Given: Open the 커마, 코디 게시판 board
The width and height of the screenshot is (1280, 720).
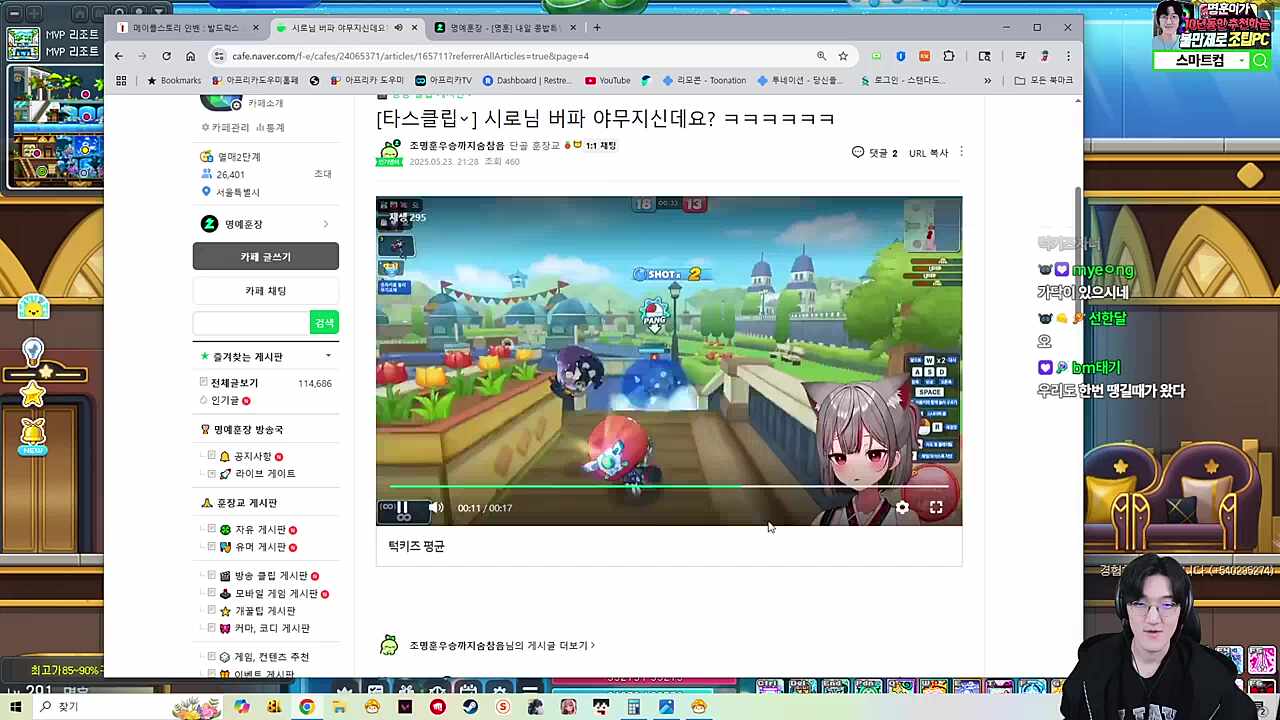Looking at the screenshot, I should pos(272,629).
